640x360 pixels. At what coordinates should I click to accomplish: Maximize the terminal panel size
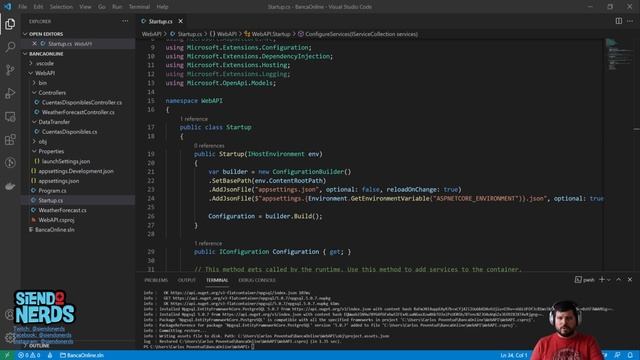click(618, 280)
